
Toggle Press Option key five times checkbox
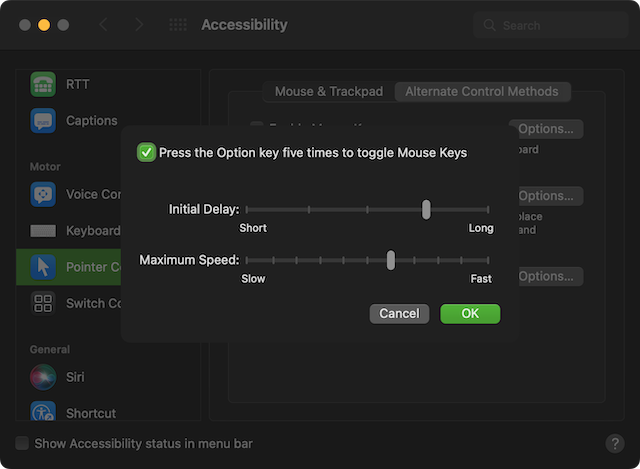(147, 153)
